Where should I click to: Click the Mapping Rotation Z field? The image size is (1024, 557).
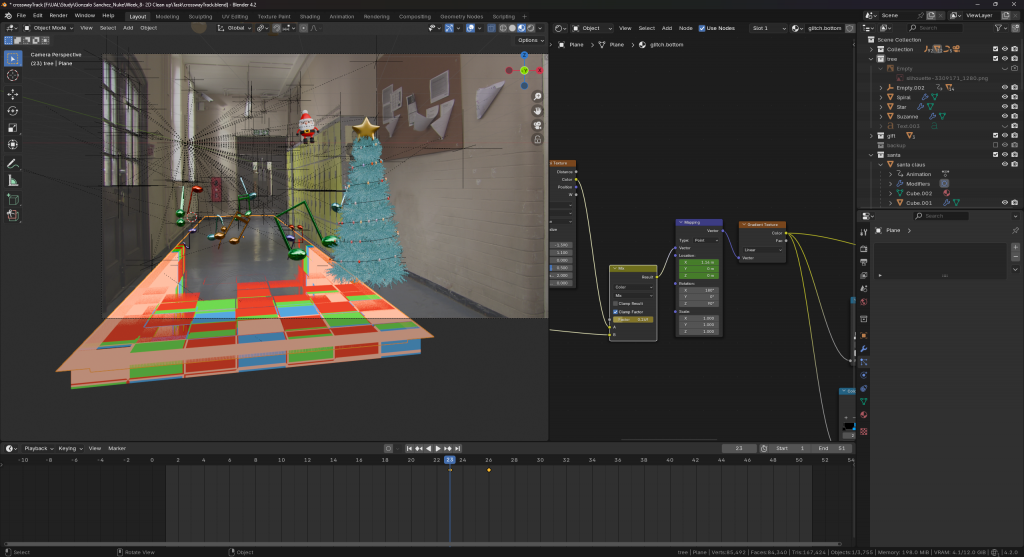(x=699, y=303)
